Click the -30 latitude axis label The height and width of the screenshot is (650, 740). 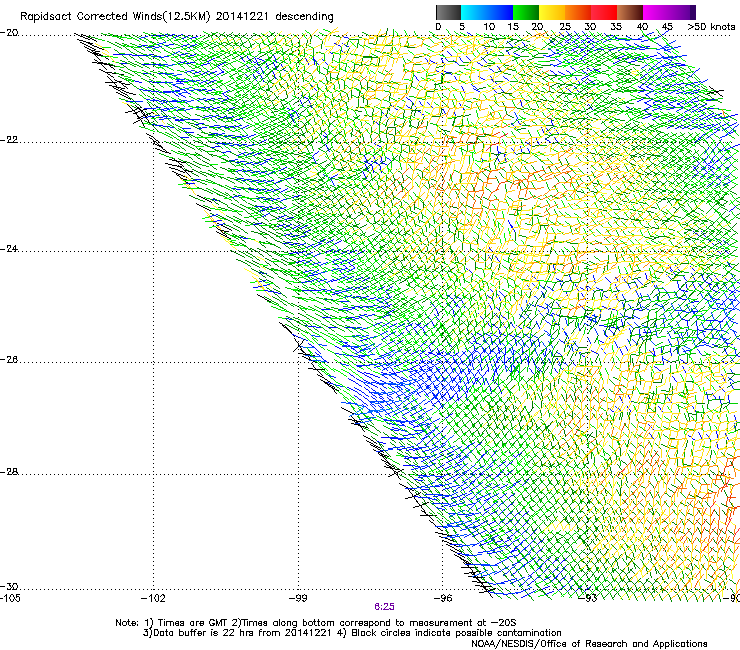click(x=9, y=586)
